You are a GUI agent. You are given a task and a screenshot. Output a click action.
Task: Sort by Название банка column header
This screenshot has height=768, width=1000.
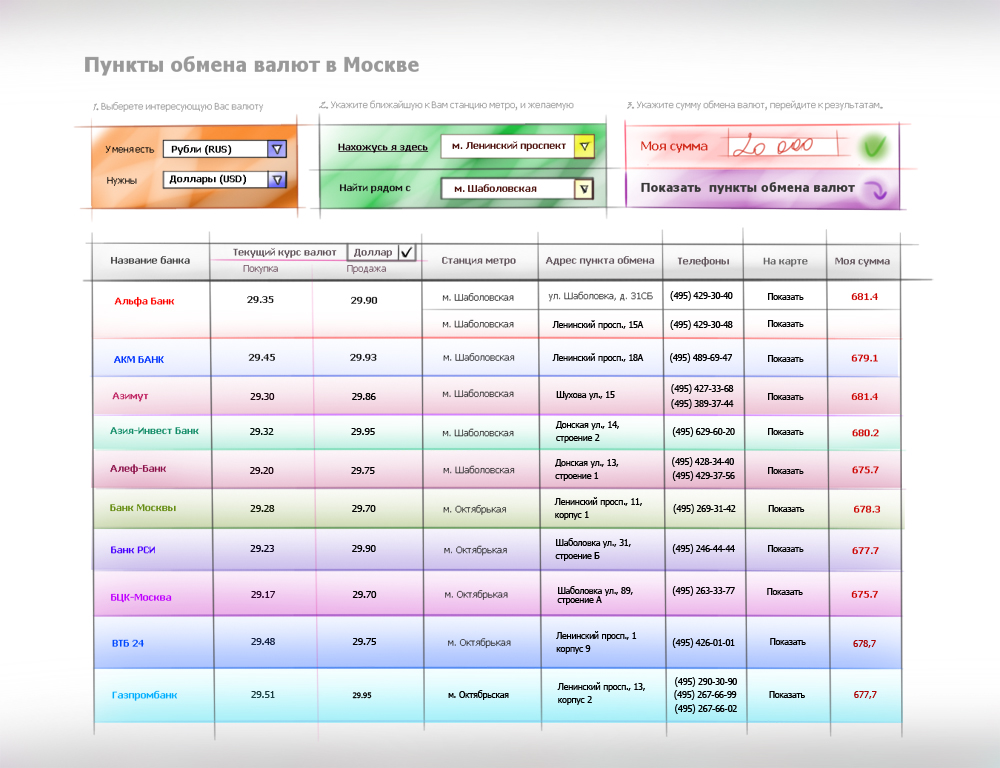click(150, 260)
